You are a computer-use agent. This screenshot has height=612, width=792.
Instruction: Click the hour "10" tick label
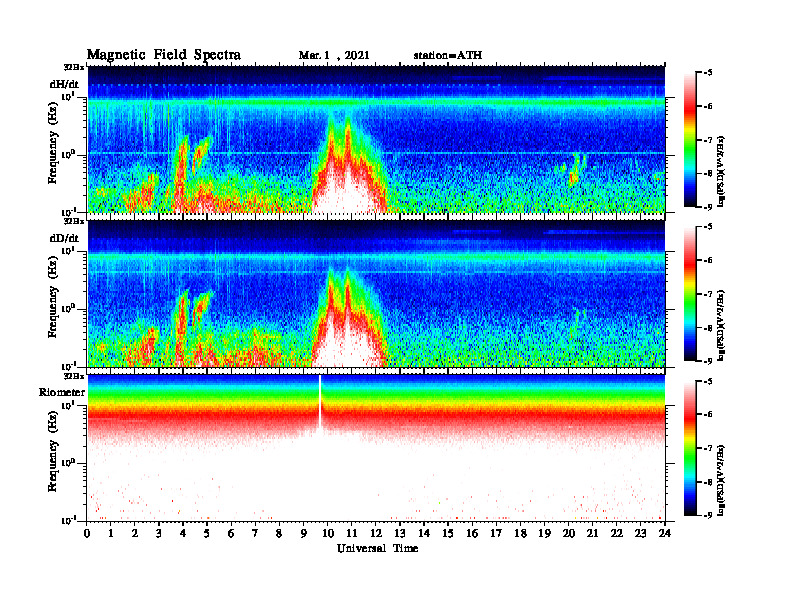pyautogui.click(x=328, y=534)
